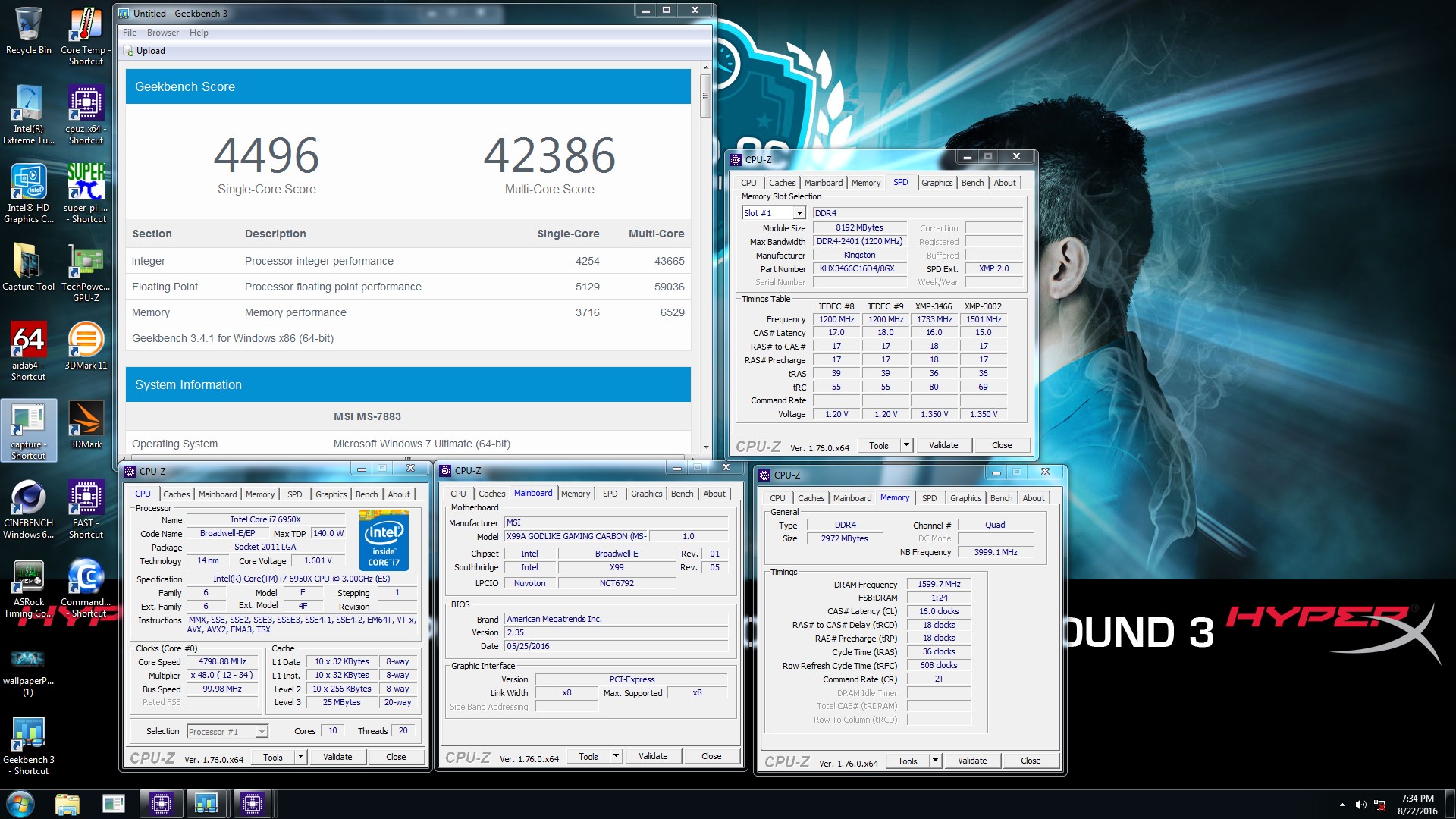Open the Intel Extreme Tuning desktop icon

pos(29,115)
